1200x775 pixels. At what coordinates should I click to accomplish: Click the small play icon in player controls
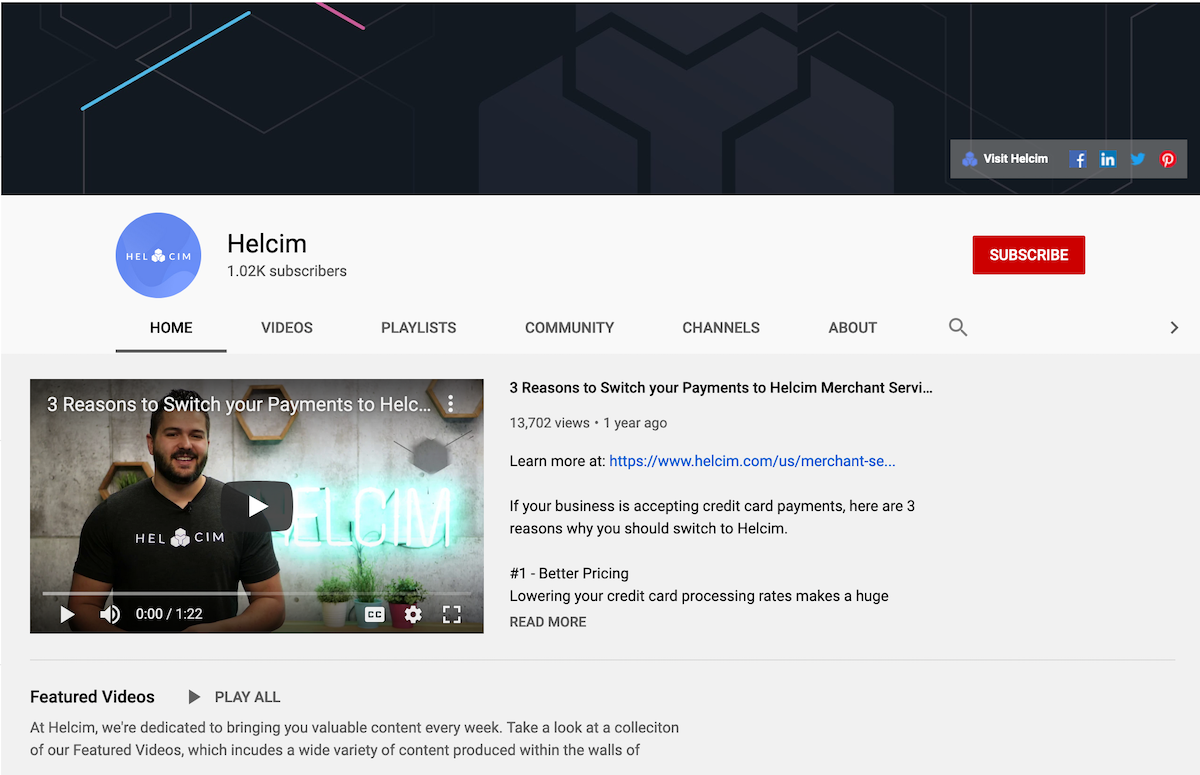click(67, 614)
